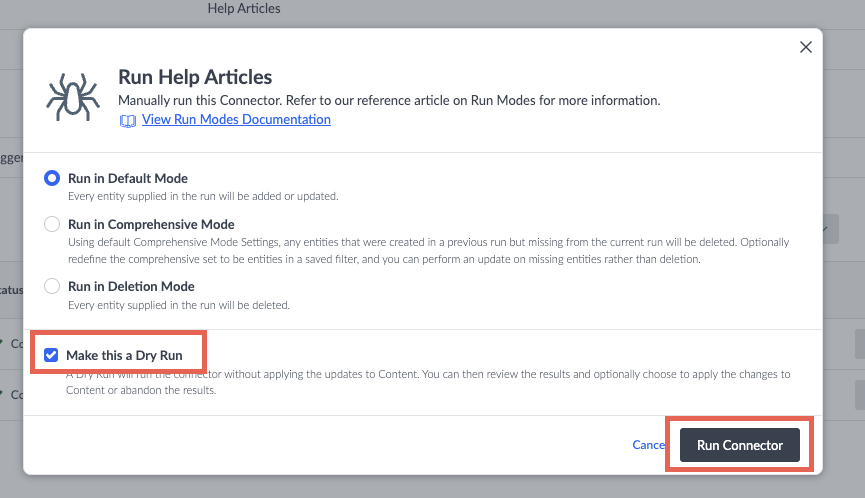Click the Dry Run explanation paragraph
The height and width of the screenshot is (498, 865).
(428, 382)
